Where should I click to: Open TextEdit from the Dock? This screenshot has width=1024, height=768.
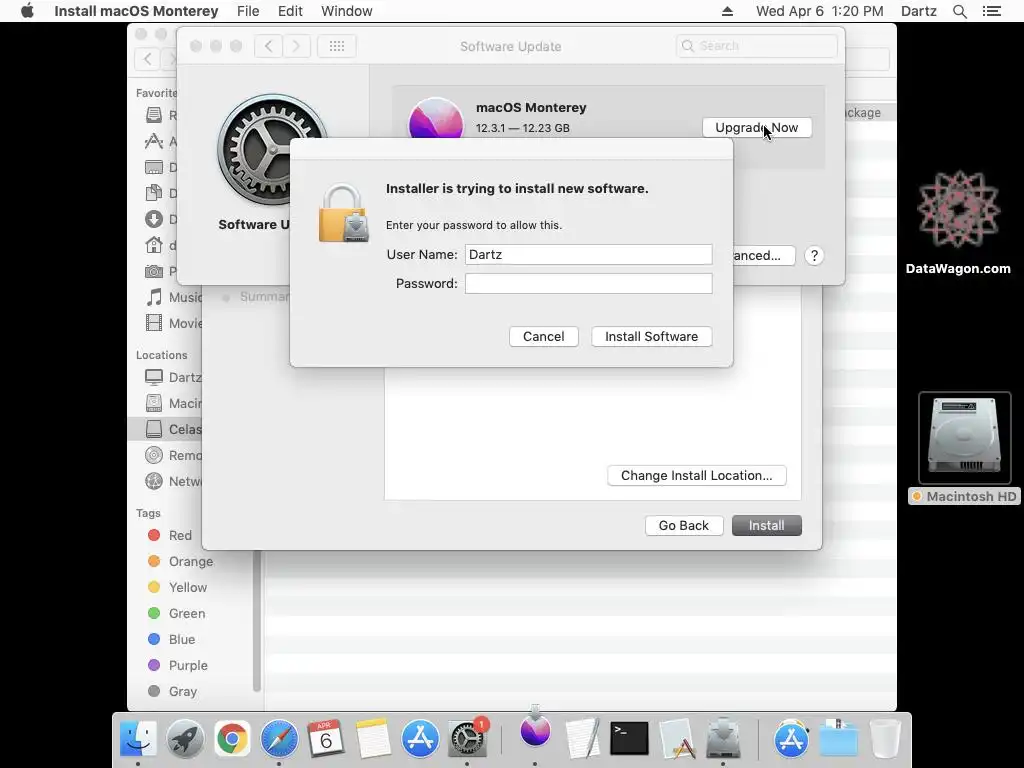tap(583, 739)
